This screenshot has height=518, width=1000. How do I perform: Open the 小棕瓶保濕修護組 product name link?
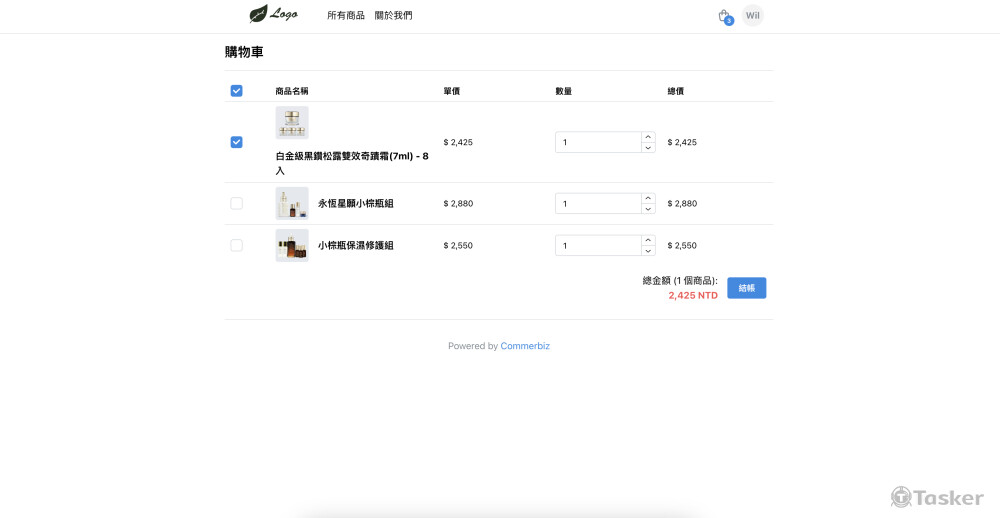(356, 245)
